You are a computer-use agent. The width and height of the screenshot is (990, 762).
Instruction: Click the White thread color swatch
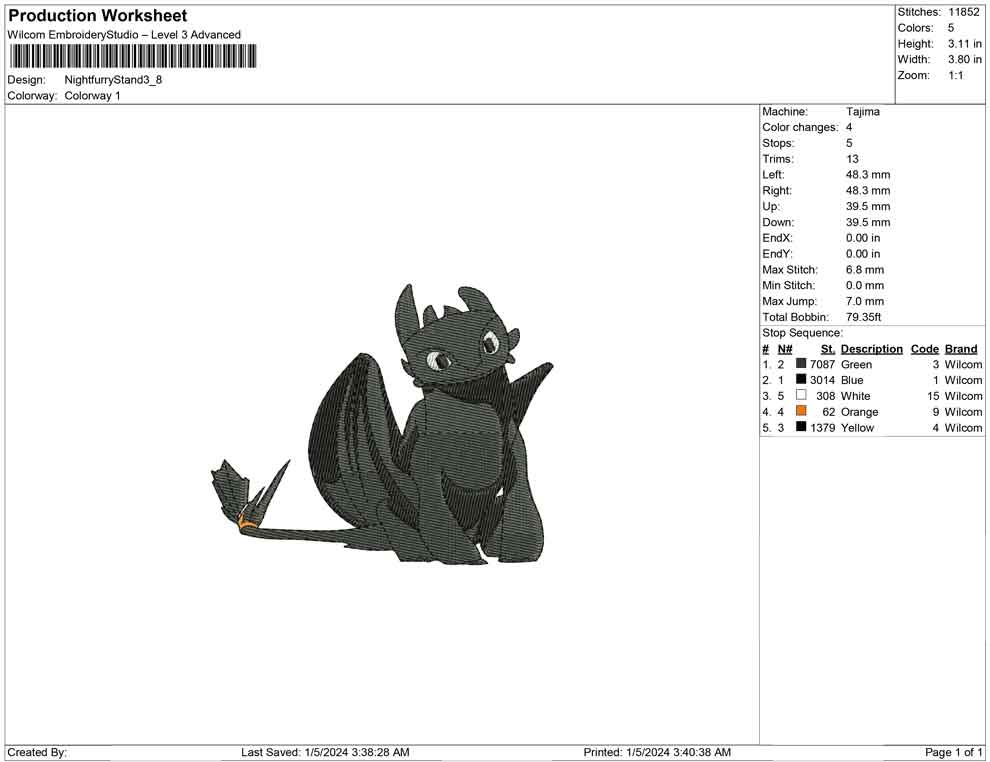click(801, 395)
